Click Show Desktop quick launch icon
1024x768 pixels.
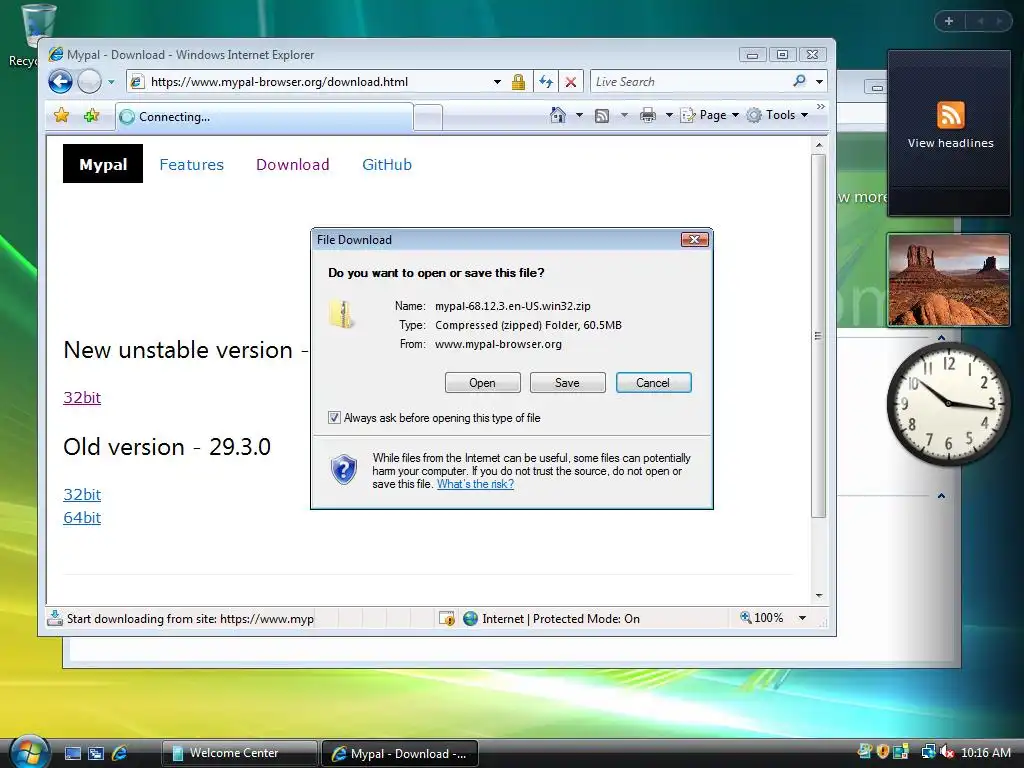point(72,754)
